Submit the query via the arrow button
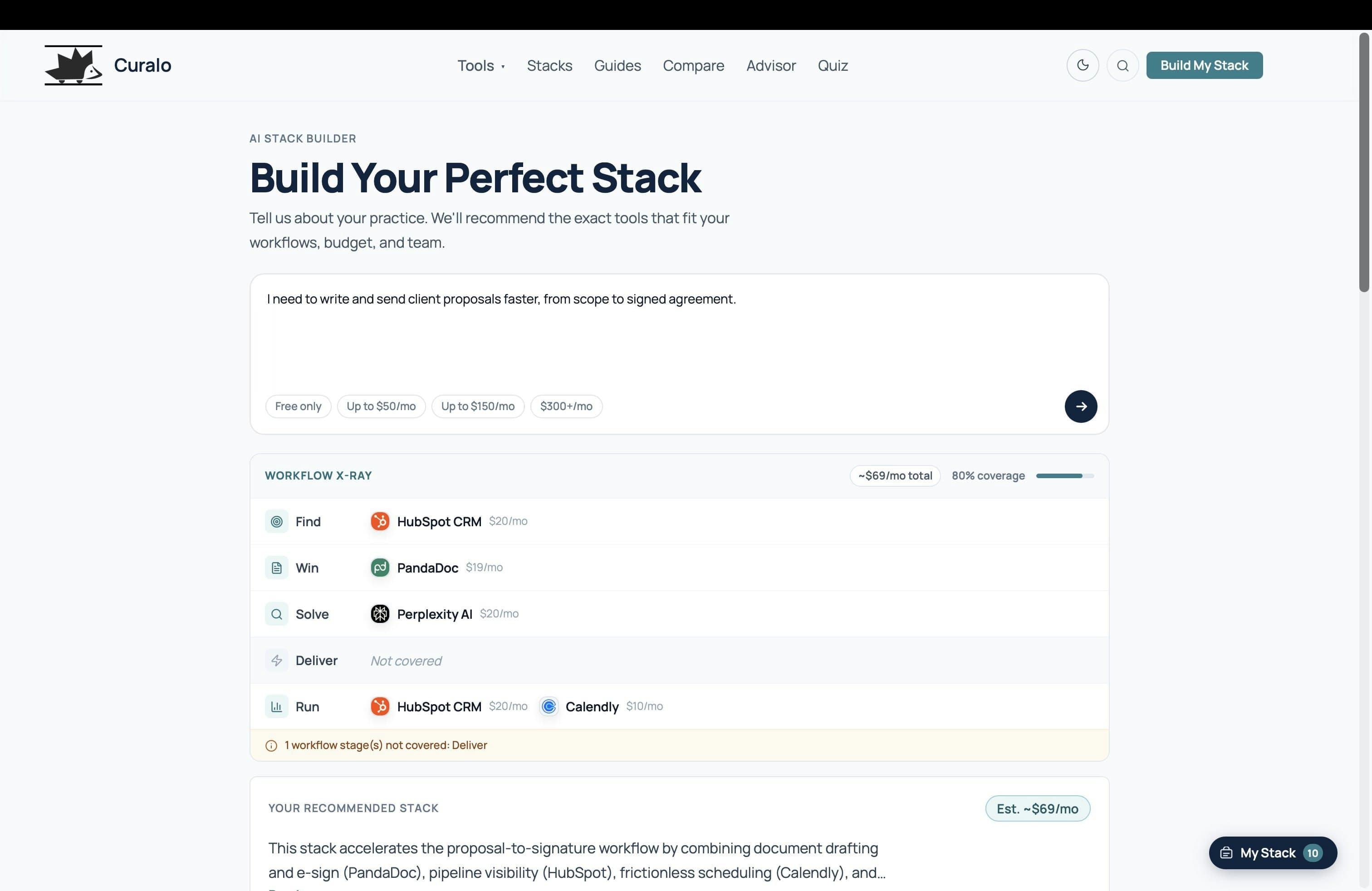The height and width of the screenshot is (891, 1372). [x=1081, y=406]
